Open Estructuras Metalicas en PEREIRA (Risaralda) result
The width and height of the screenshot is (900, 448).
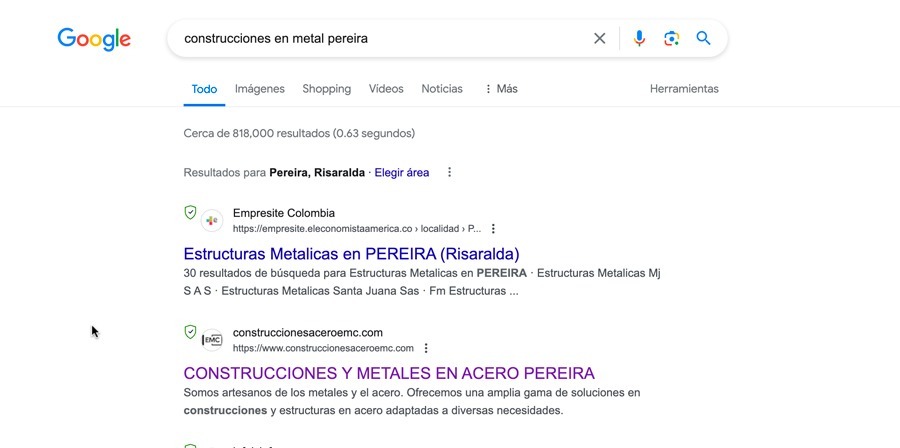351,254
